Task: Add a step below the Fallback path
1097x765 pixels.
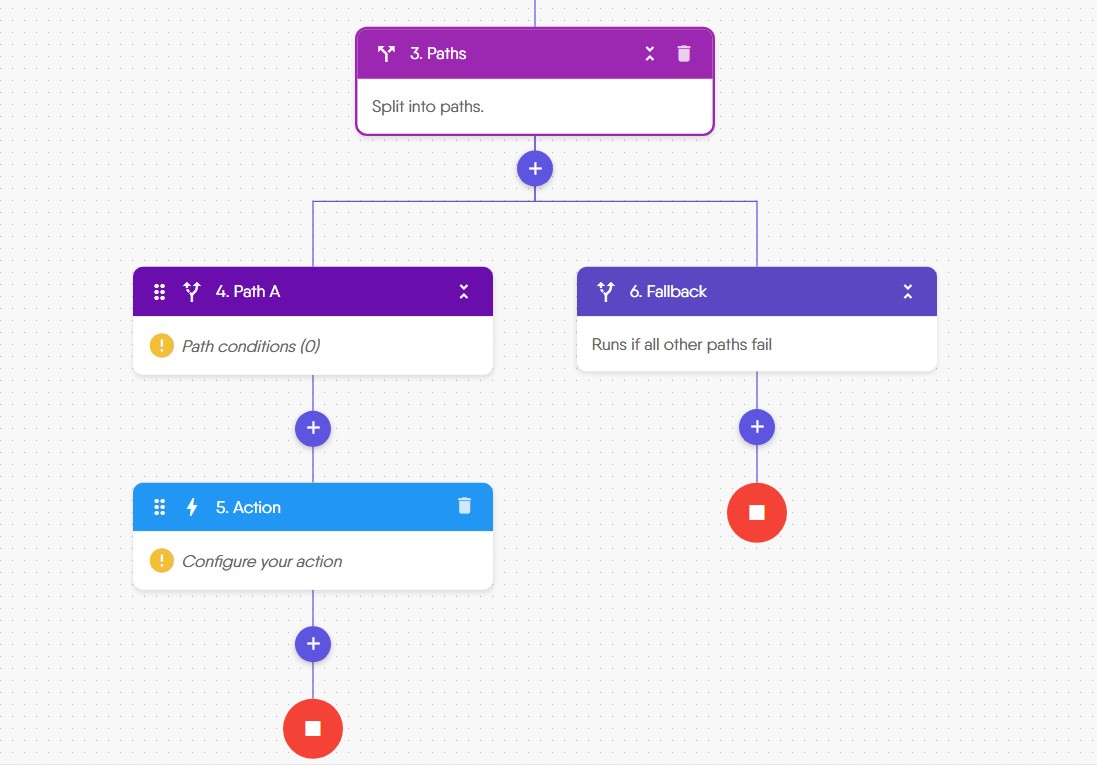Action: click(x=757, y=428)
